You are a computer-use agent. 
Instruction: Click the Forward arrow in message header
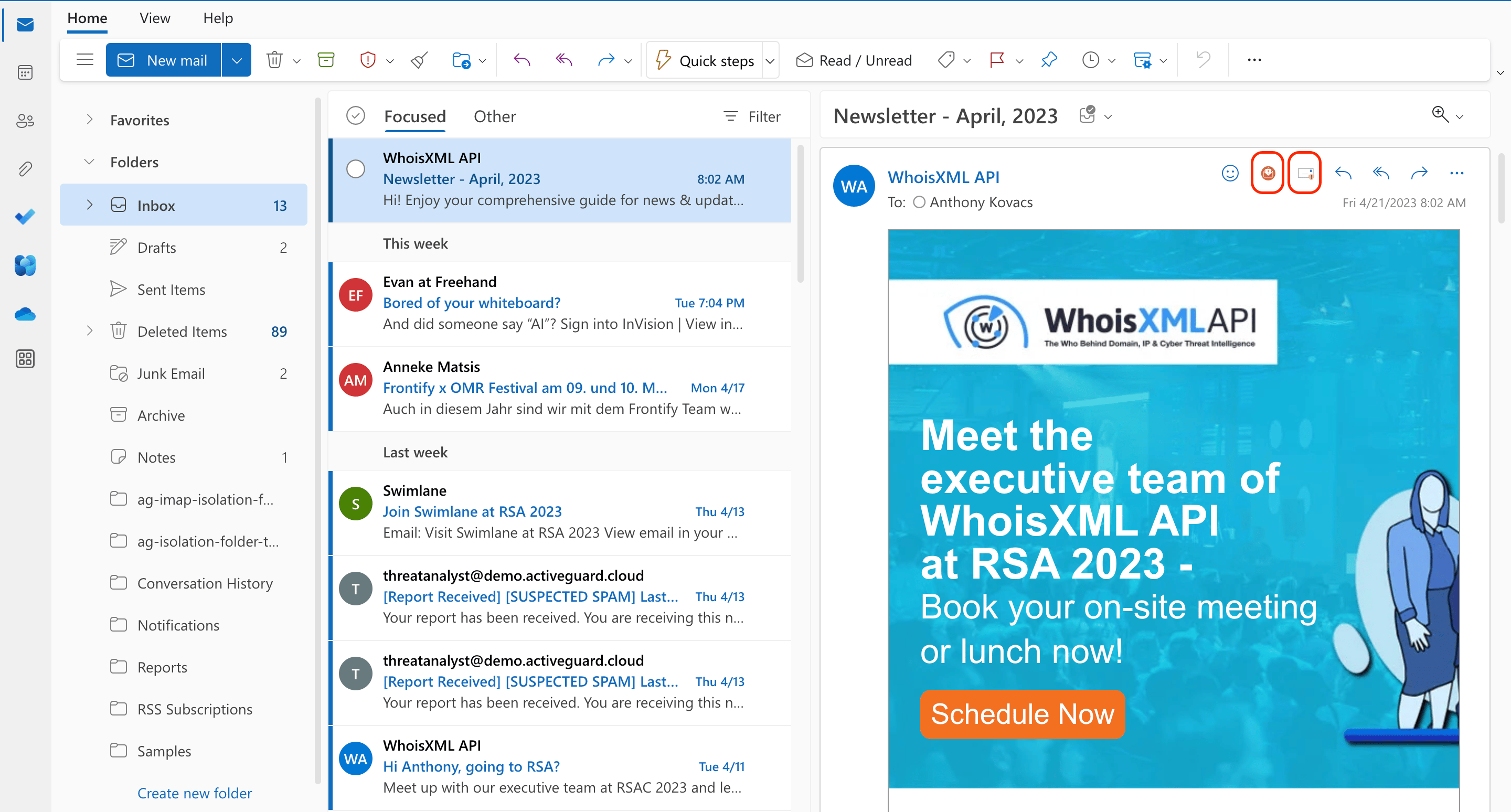click(x=1419, y=173)
